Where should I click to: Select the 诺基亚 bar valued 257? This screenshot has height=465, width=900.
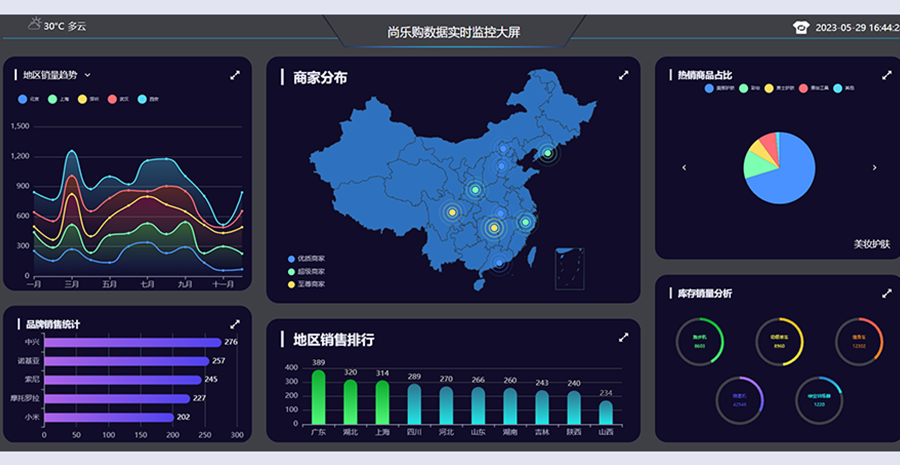pyautogui.click(x=127, y=361)
